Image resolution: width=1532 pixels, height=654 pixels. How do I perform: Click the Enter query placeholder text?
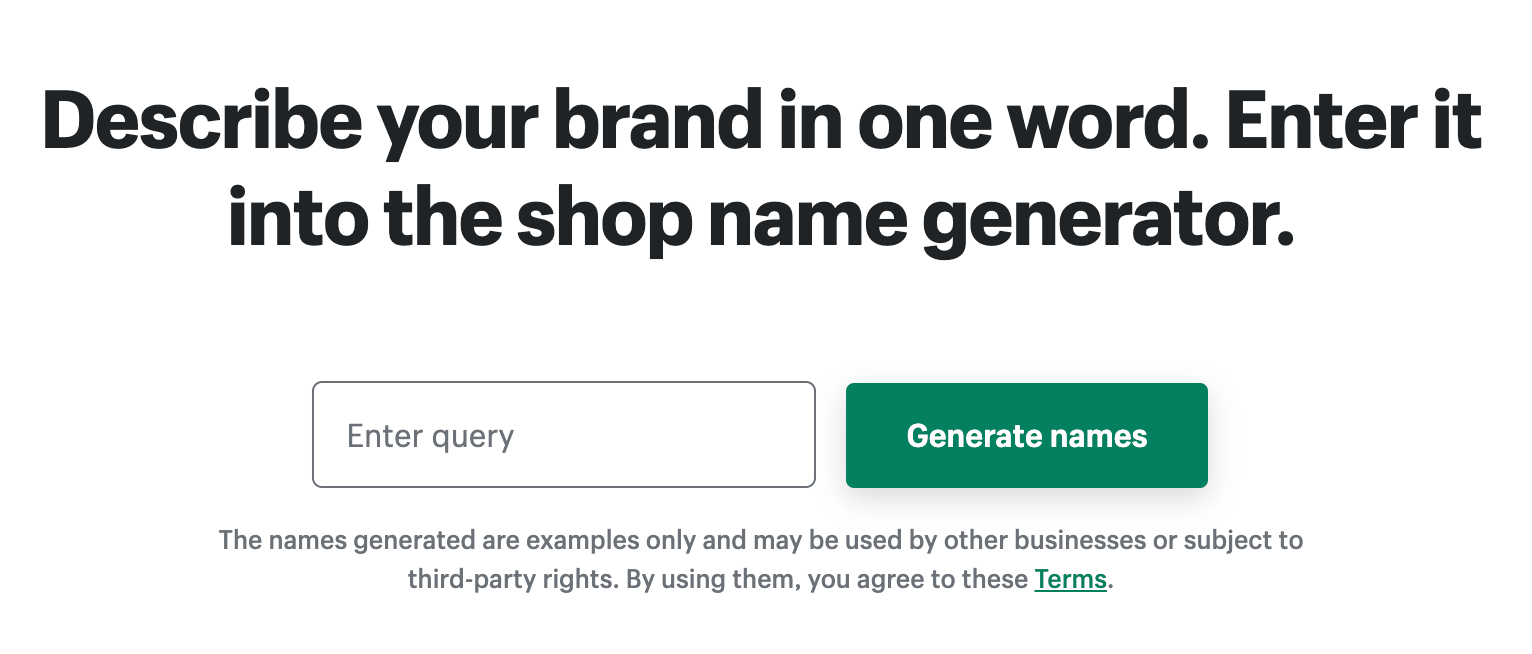pos(430,435)
